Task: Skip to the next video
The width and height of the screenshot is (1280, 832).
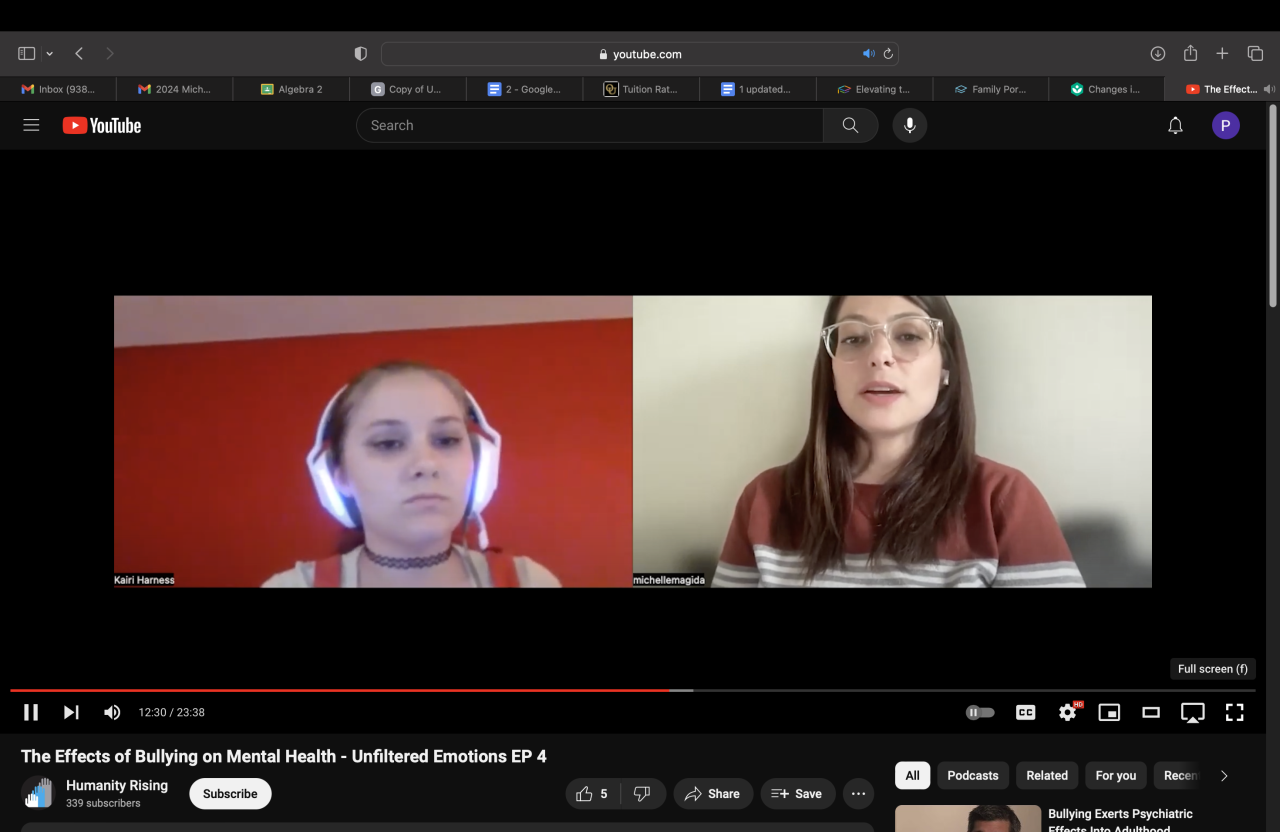Action: 71,712
